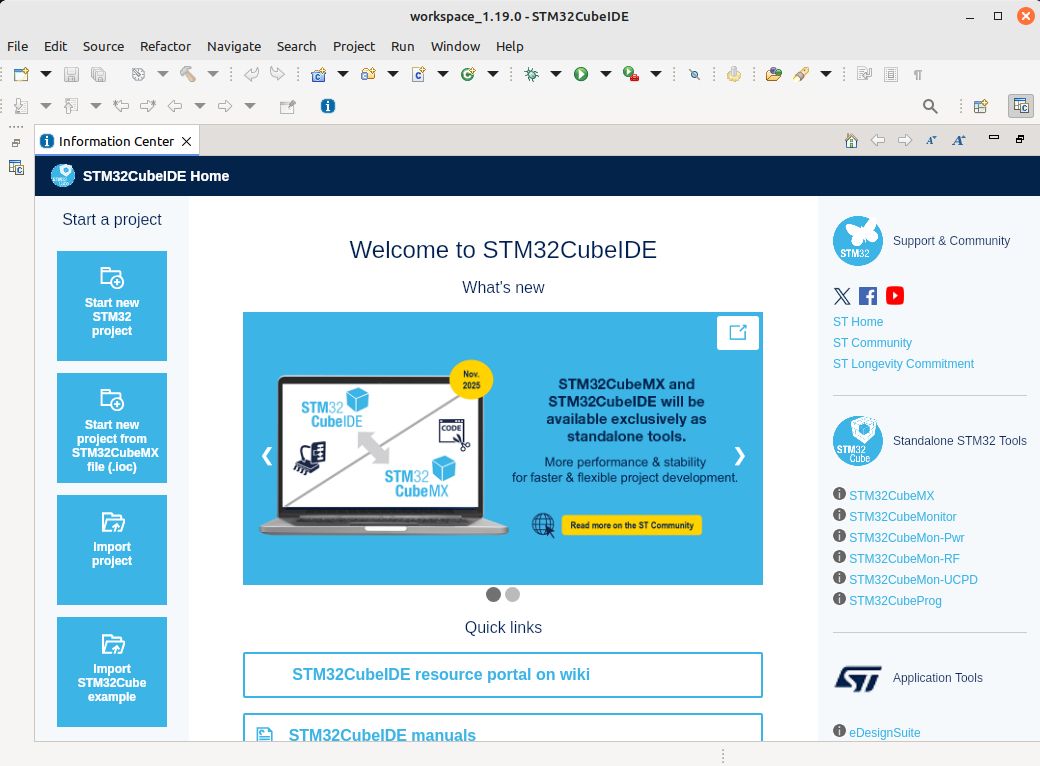The height and width of the screenshot is (766, 1040).
Task: Toggle Word Wrap in the toolbar
Action: (x=864, y=74)
